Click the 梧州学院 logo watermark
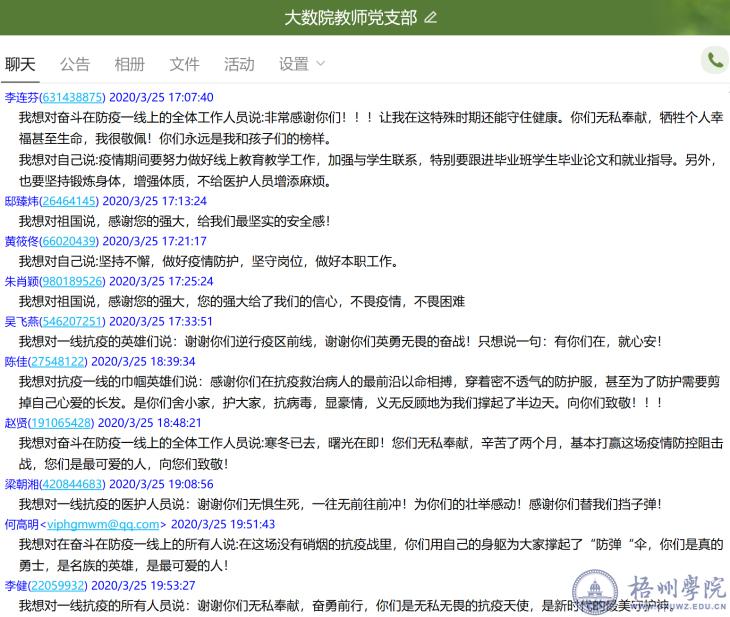The image size is (730, 617). [x=648, y=591]
